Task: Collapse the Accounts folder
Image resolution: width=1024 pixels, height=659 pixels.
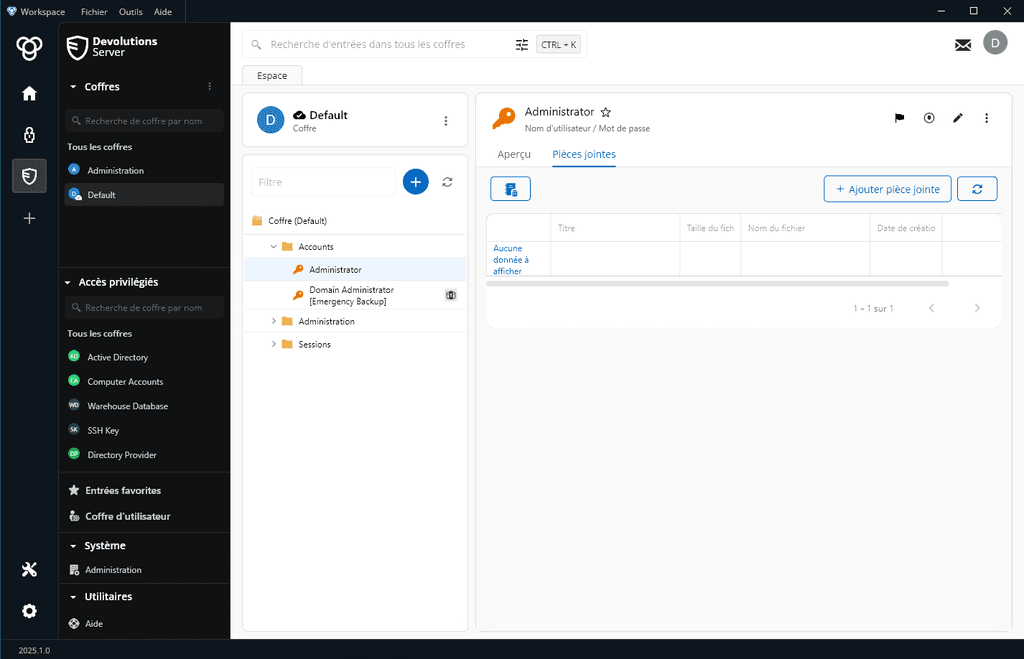Action: [274, 246]
